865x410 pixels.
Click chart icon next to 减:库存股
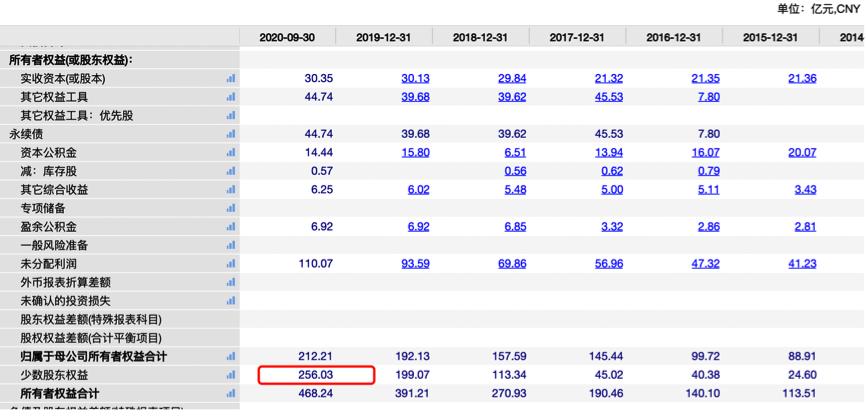[x=231, y=171]
